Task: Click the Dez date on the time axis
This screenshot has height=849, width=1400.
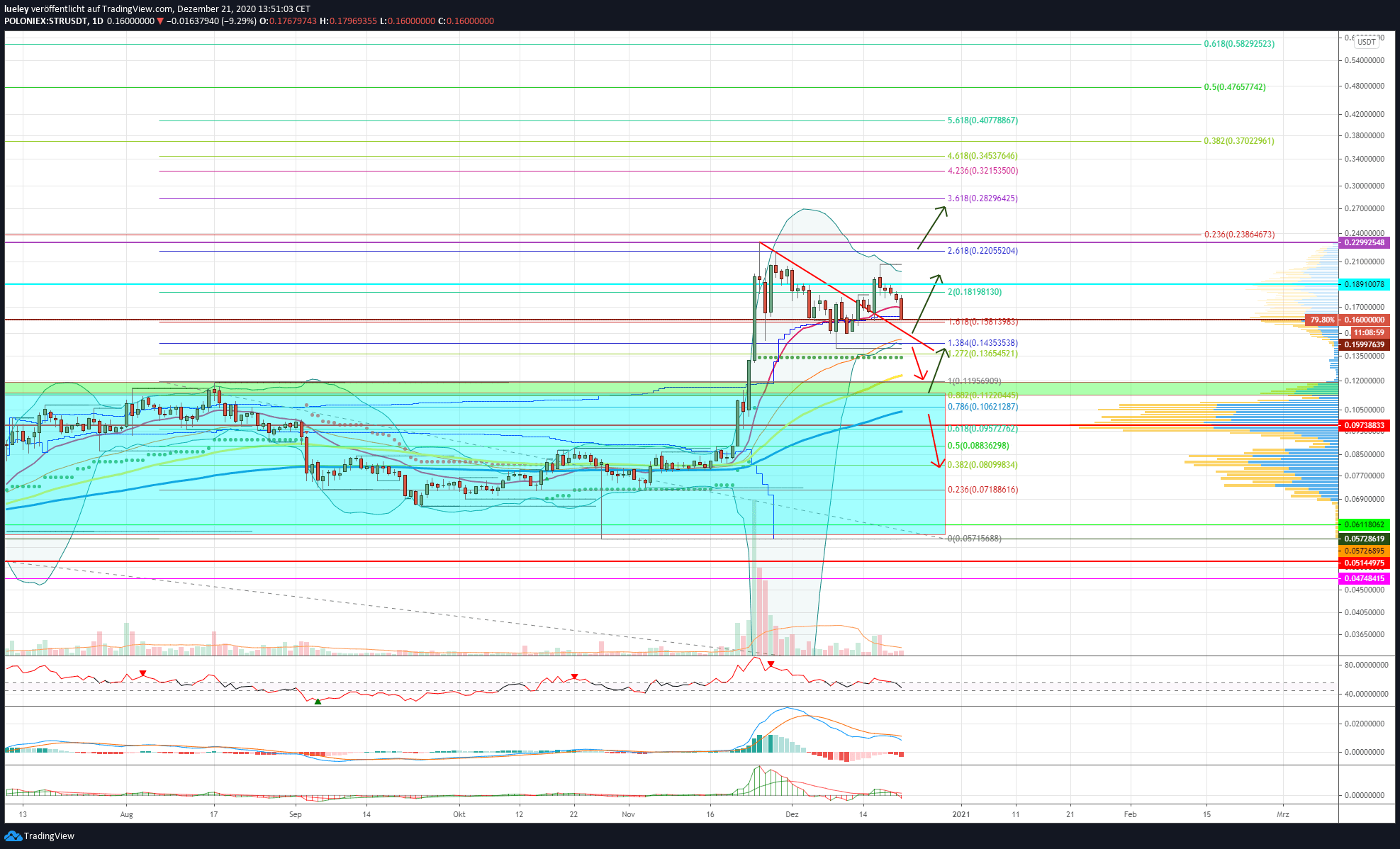Action: coord(792,814)
